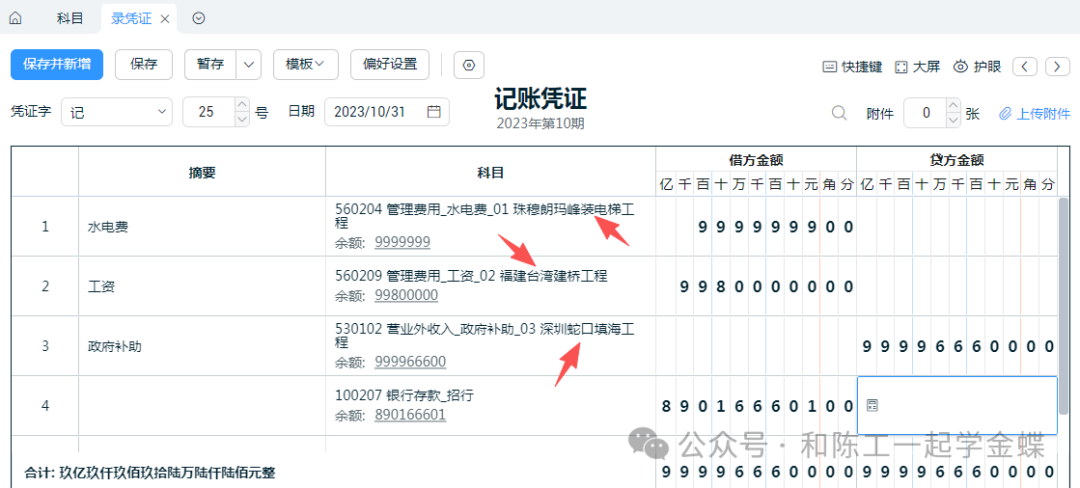This screenshot has height=488, width=1080.
Task: Switch to 大屏 fullscreen mode
Action: [917, 66]
